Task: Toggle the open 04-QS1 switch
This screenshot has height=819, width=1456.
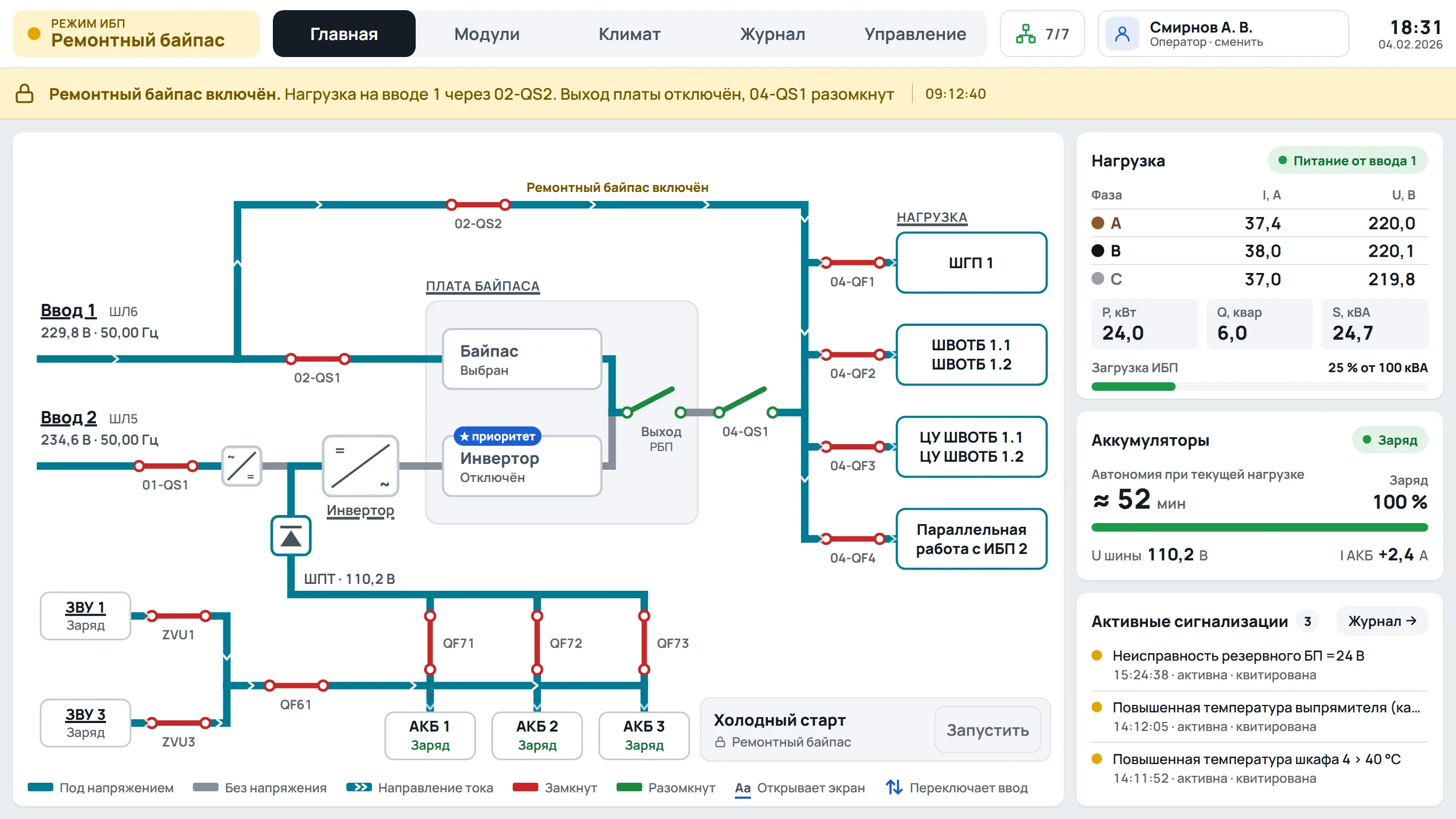Action: 746,402
